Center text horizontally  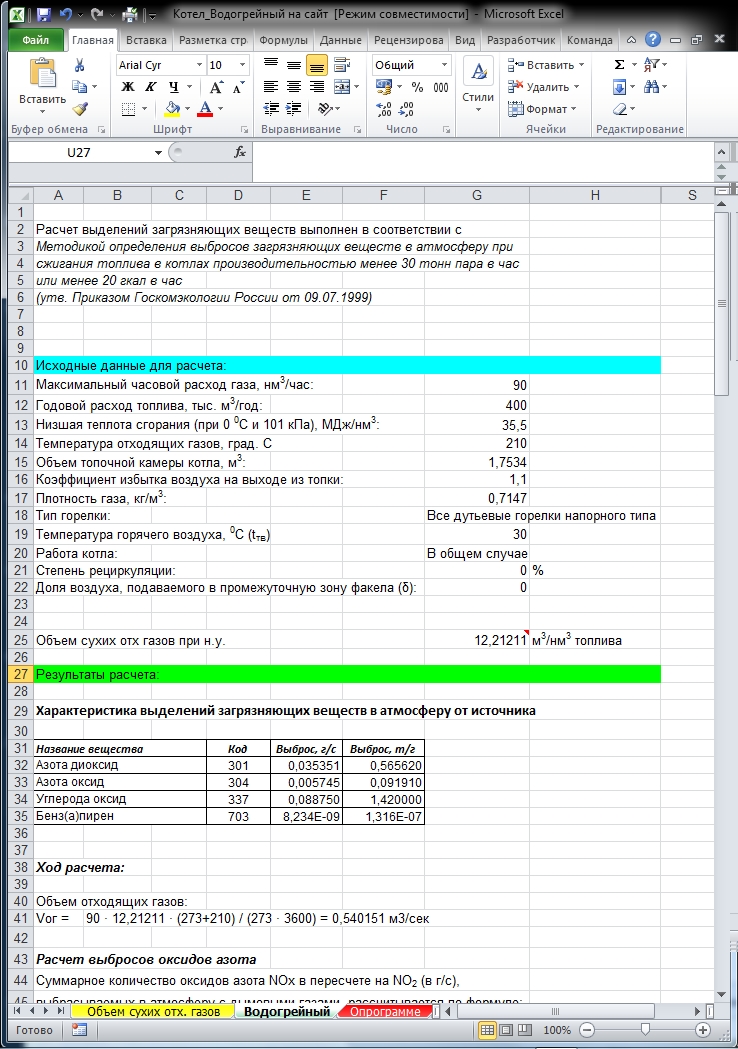(294, 87)
